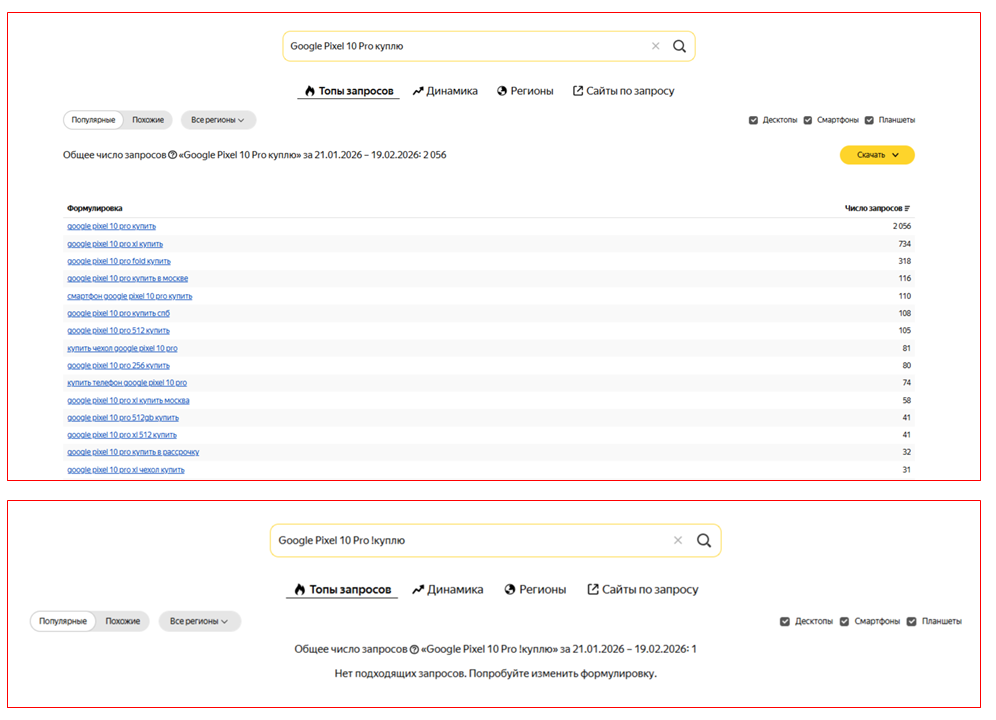Click the question mark help icon in the lower panel
This screenshot has height=720, width=996.
point(413,649)
